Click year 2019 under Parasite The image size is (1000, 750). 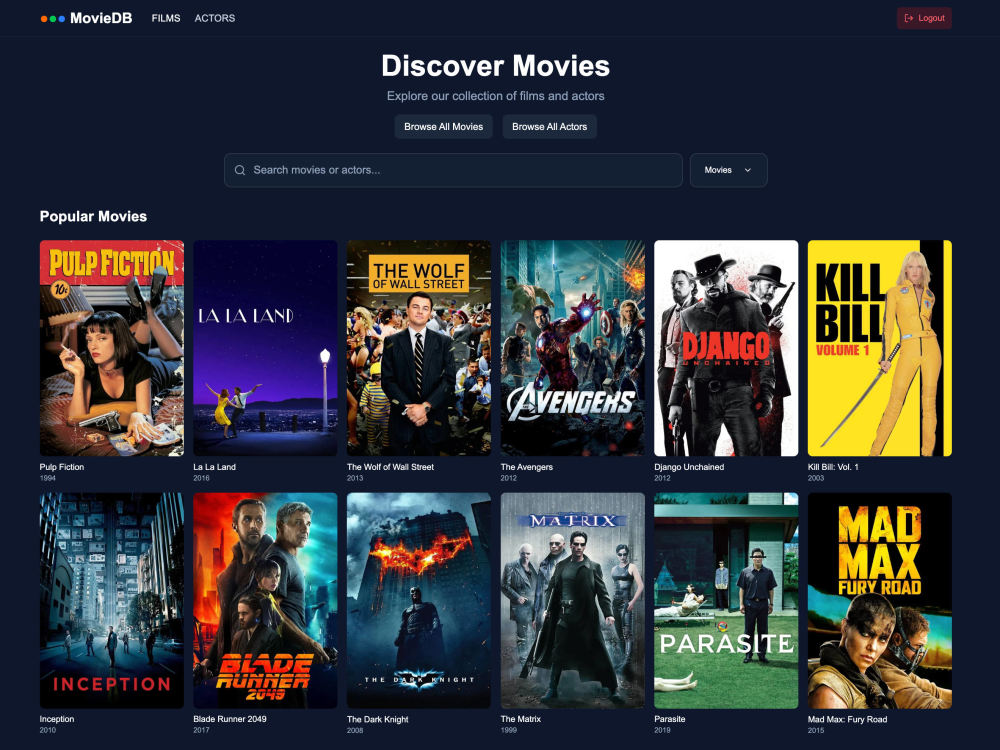(x=662, y=730)
